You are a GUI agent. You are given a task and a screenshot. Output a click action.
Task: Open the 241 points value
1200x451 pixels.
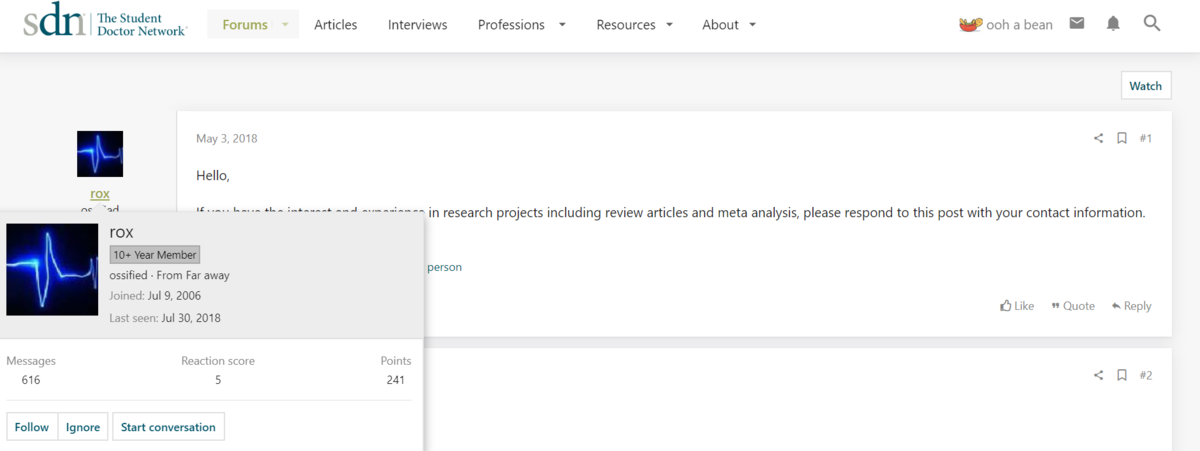click(396, 380)
